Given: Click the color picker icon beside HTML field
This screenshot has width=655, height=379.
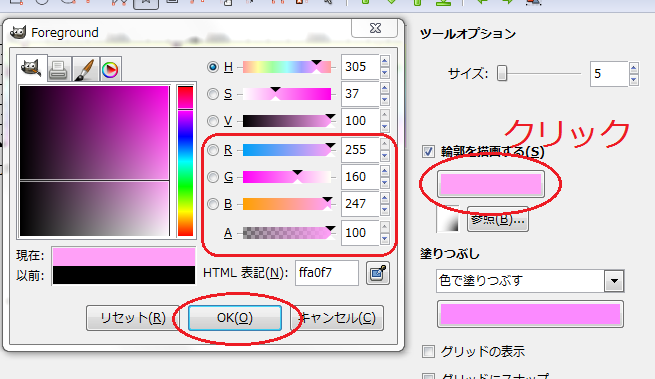Looking at the screenshot, I should [x=378, y=273].
